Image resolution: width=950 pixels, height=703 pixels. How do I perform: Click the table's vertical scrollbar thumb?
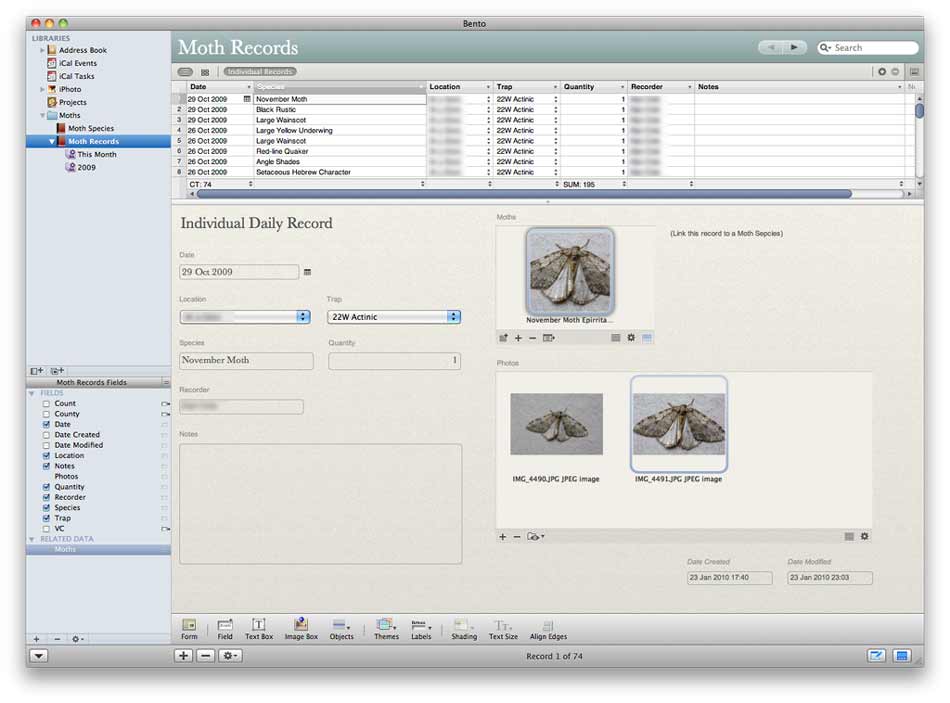pyautogui.click(x=919, y=111)
